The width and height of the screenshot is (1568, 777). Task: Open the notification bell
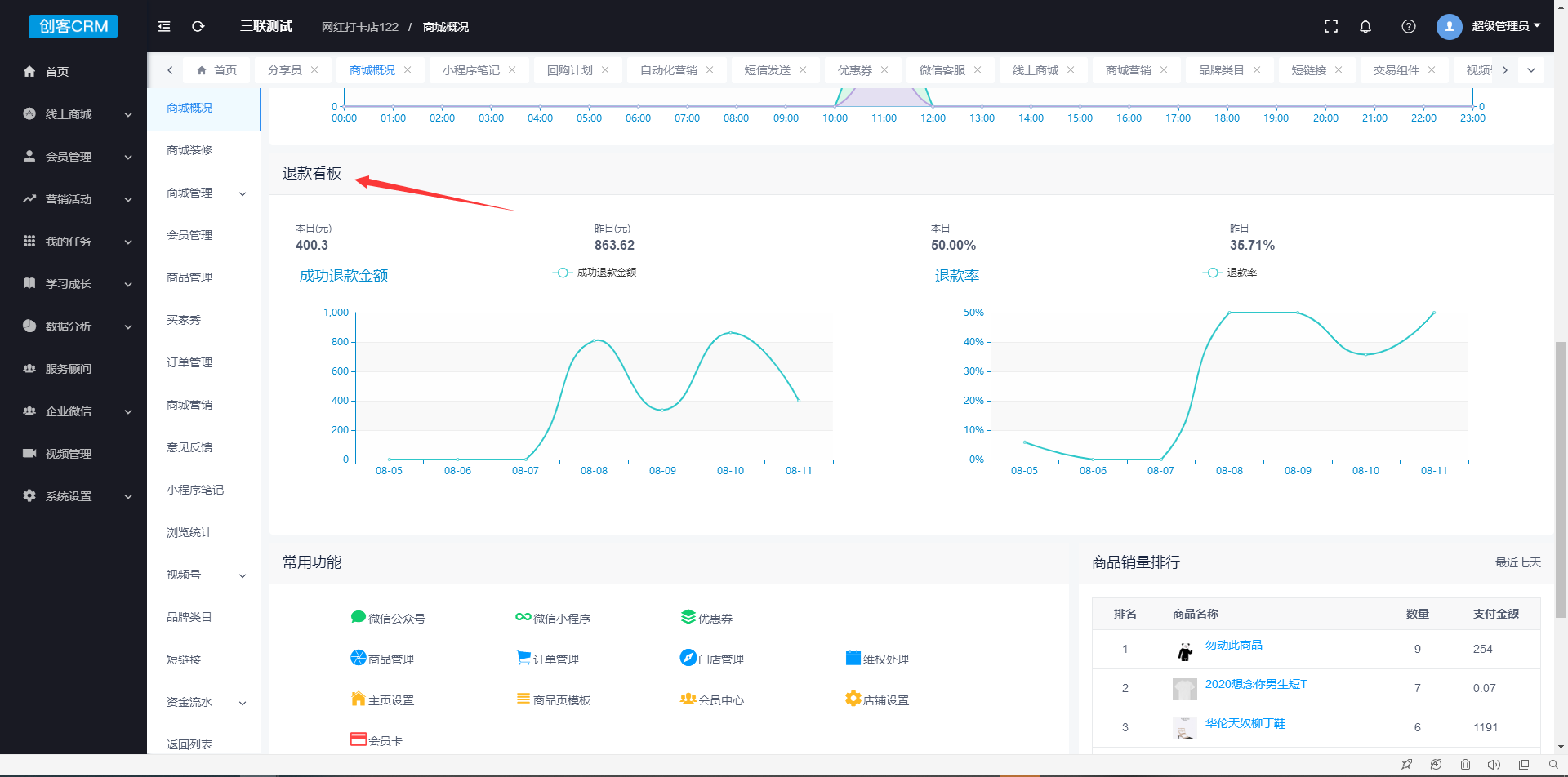click(x=1365, y=26)
